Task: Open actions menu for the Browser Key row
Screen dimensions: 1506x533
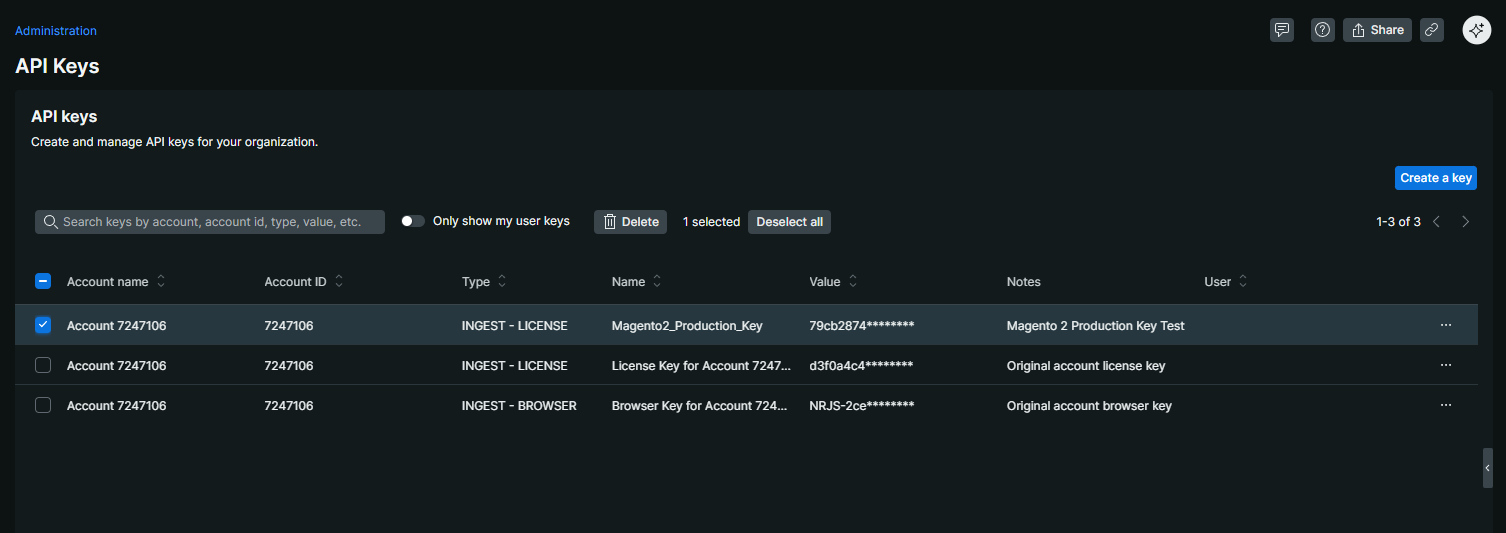Action: (x=1445, y=405)
